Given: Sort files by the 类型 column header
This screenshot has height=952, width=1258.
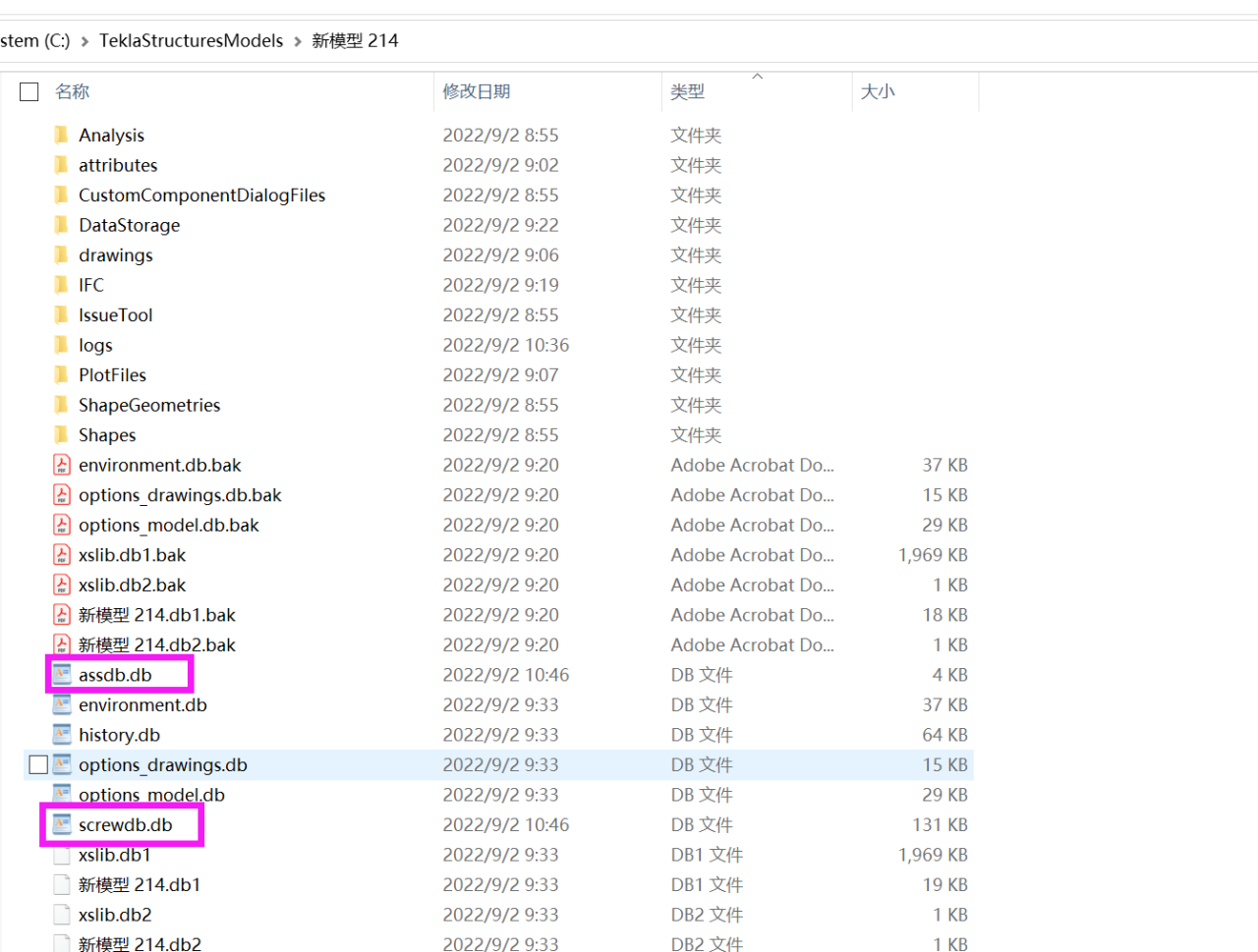Looking at the screenshot, I should tap(687, 91).
